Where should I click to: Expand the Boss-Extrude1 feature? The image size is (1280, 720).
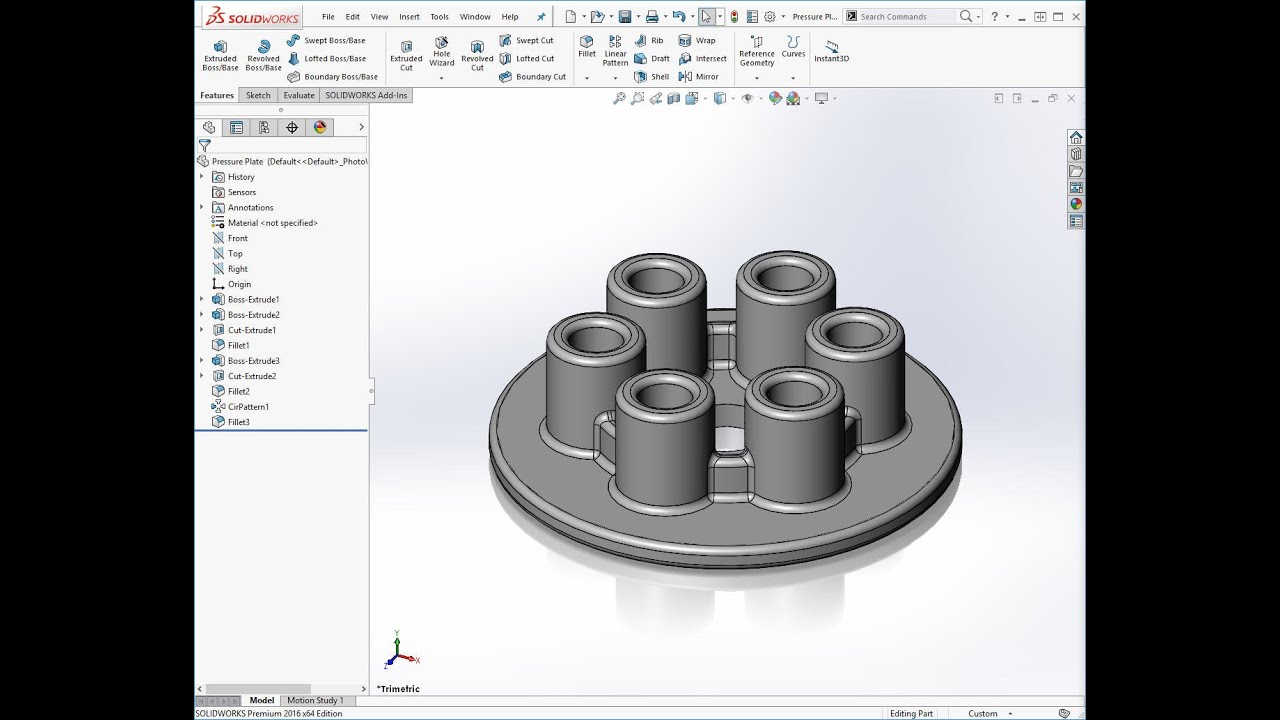(x=201, y=299)
